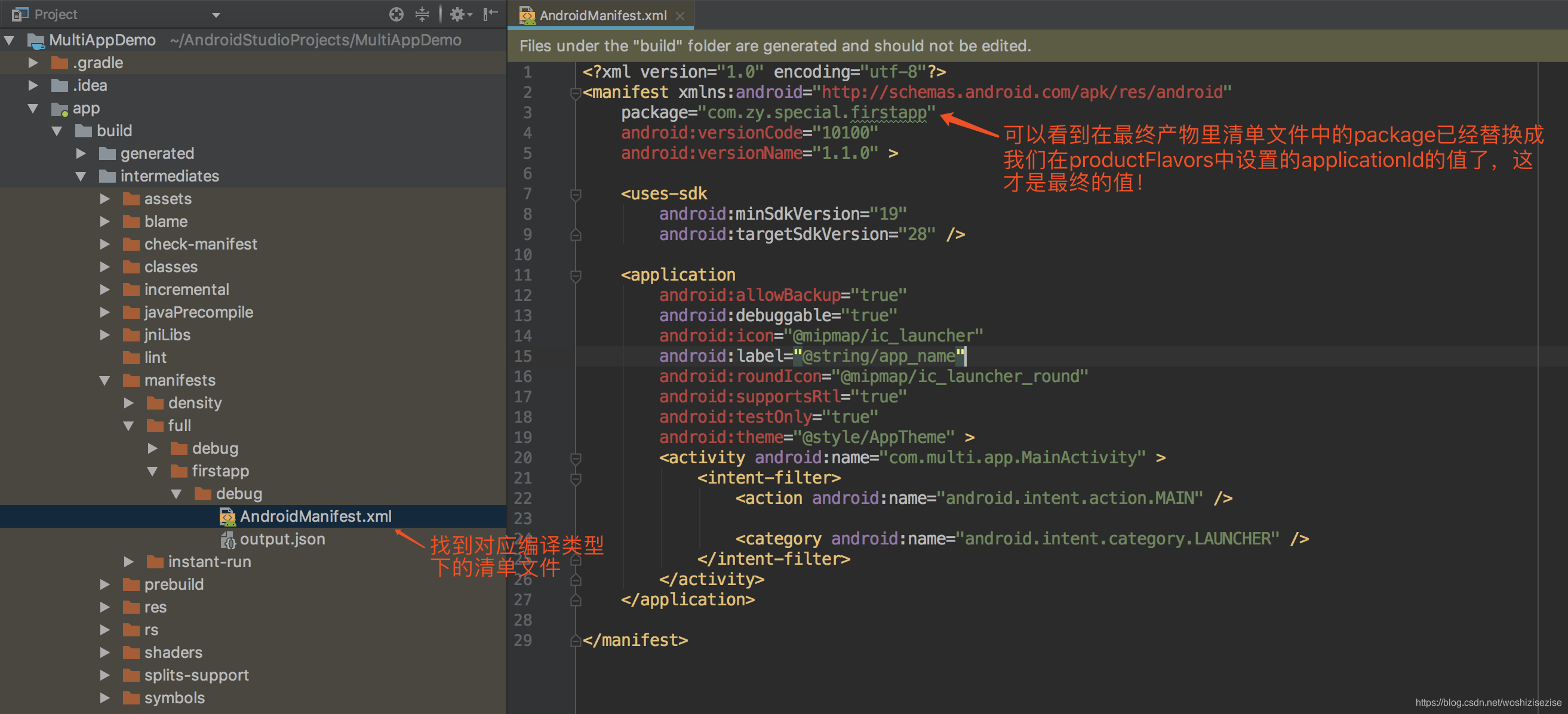The height and width of the screenshot is (714, 1568).
Task: Expand the check-manifest folder arrow
Action: coord(104,244)
